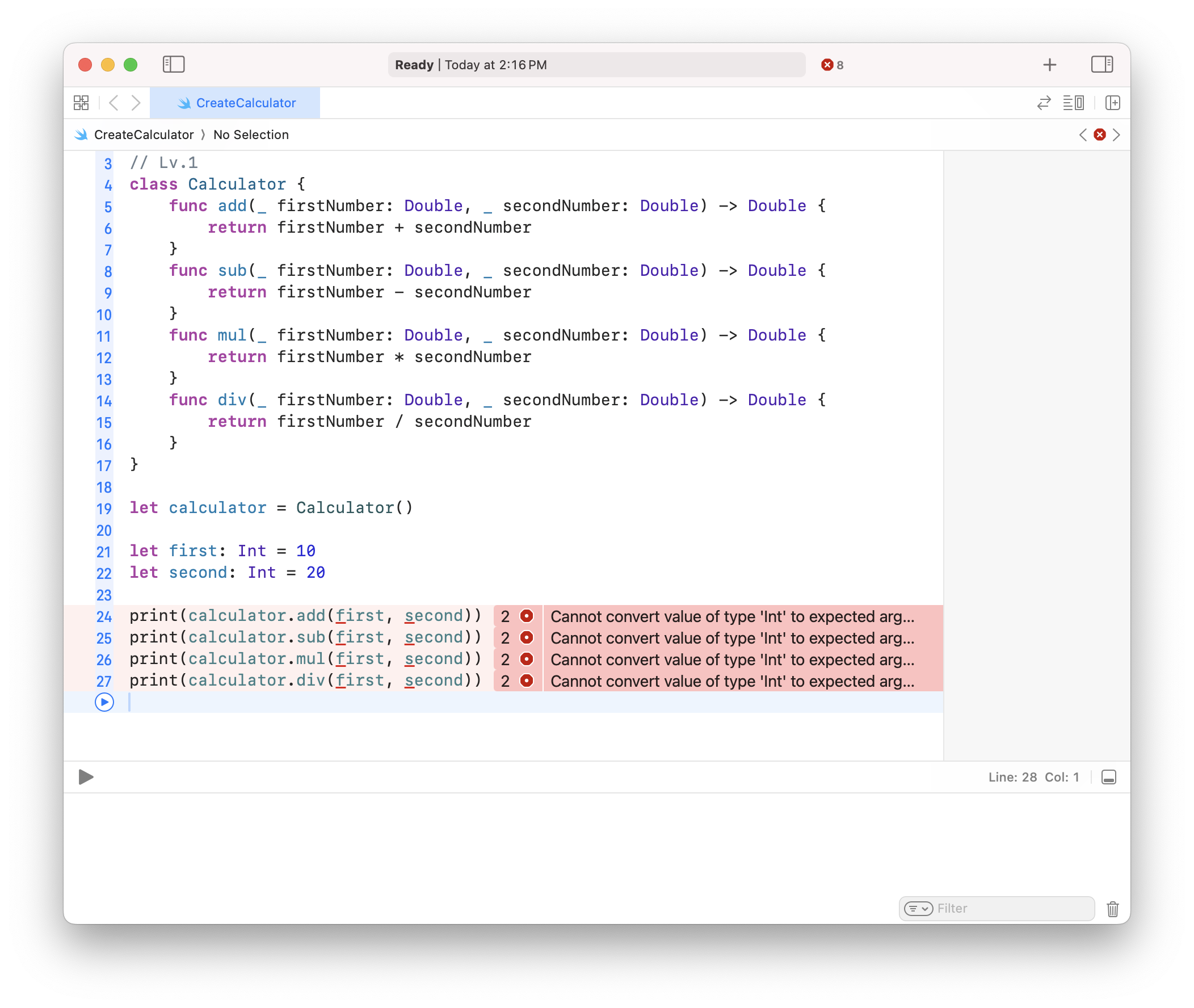Toggle the left navigator sidebar
Viewport: 1194px width, 1008px height.
(x=174, y=65)
